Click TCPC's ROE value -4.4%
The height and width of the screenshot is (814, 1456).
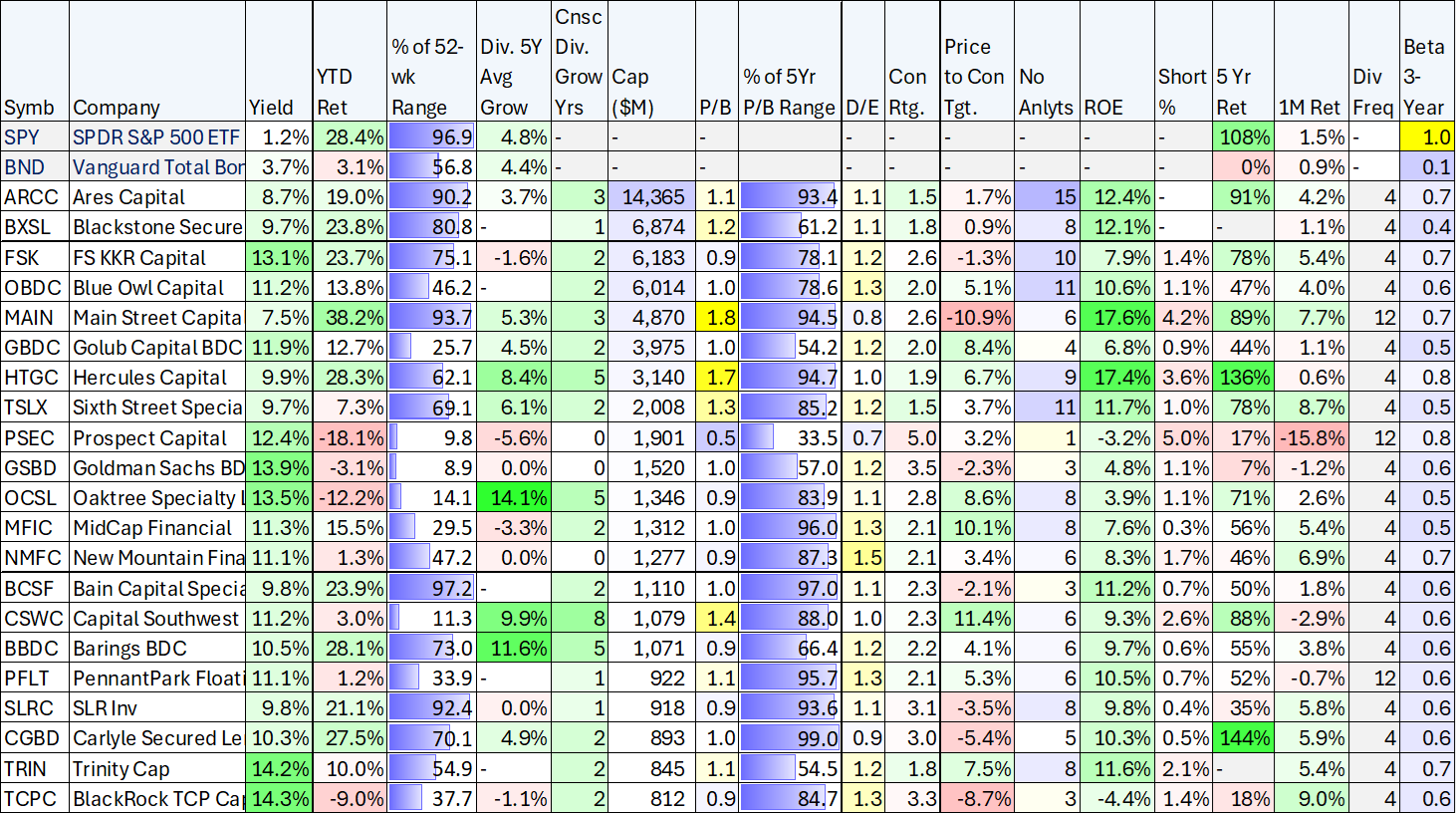(1117, 798)
